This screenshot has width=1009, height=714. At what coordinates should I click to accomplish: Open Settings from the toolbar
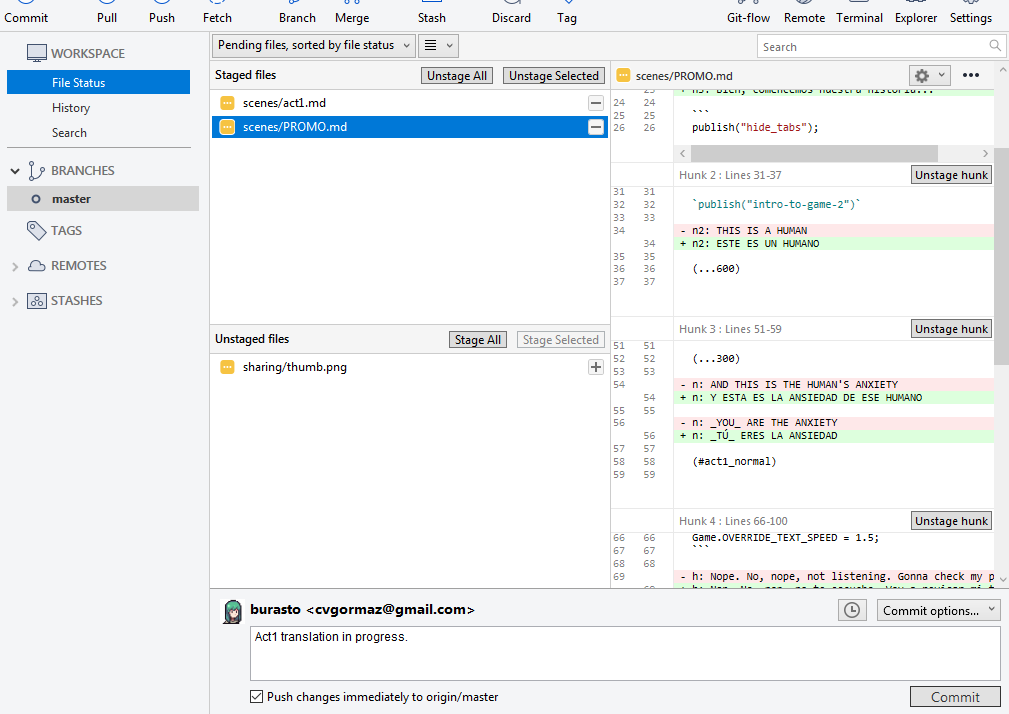[970, 12]
